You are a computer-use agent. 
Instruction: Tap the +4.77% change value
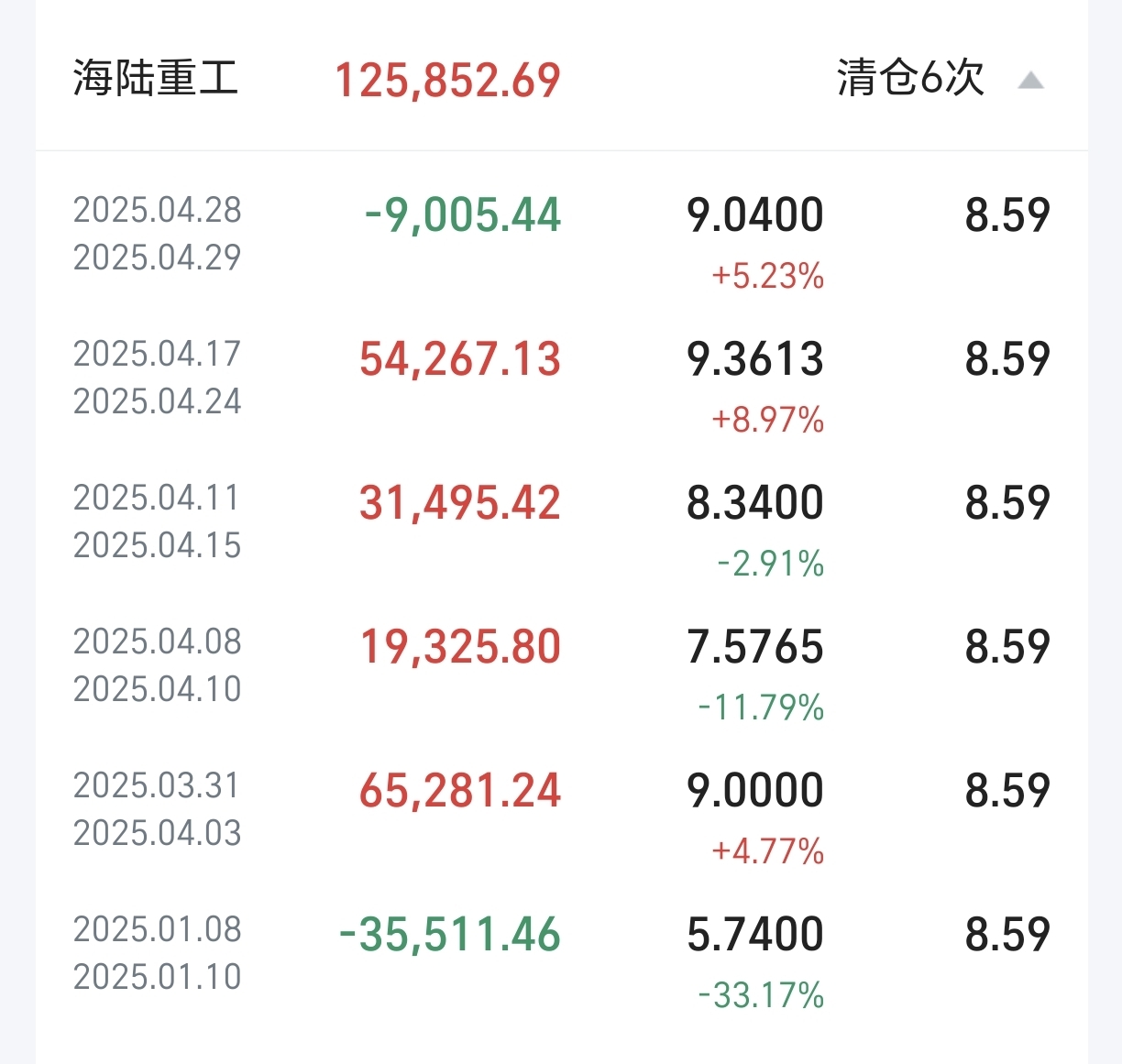pyautogui.click(x=768, y=851)
